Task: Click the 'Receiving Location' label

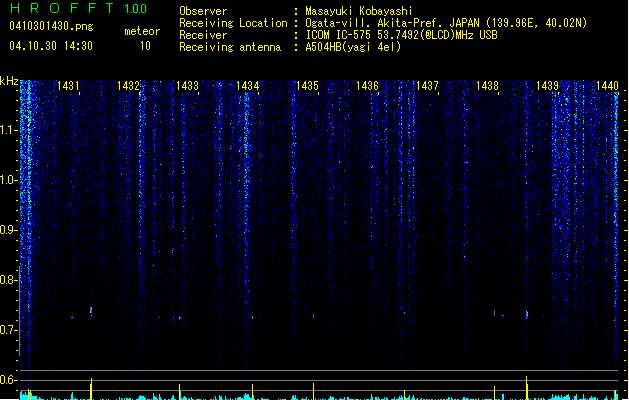Action: (233, 23)
